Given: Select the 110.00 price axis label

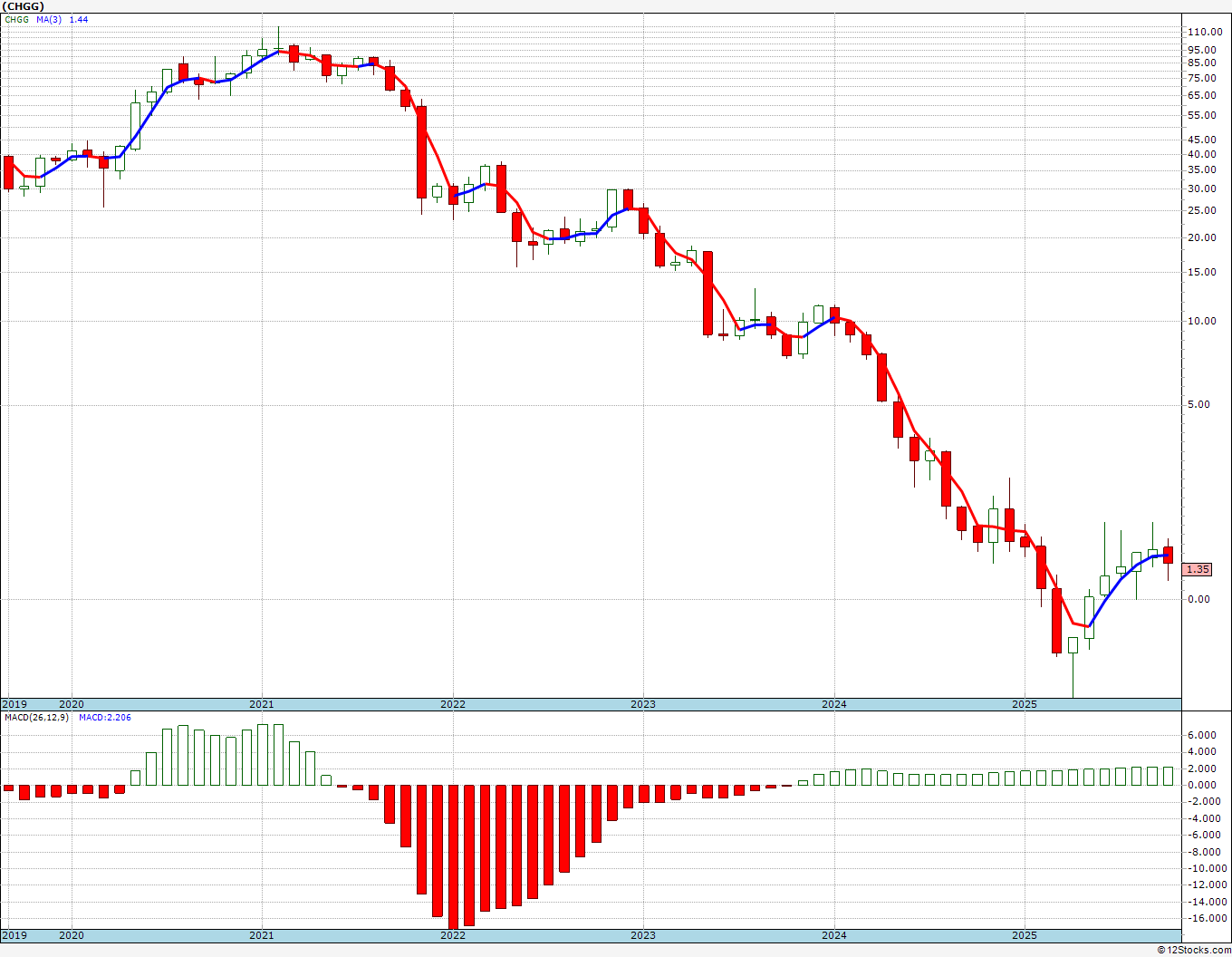Looking at the screenshot, I should [x=1205, y=32].
